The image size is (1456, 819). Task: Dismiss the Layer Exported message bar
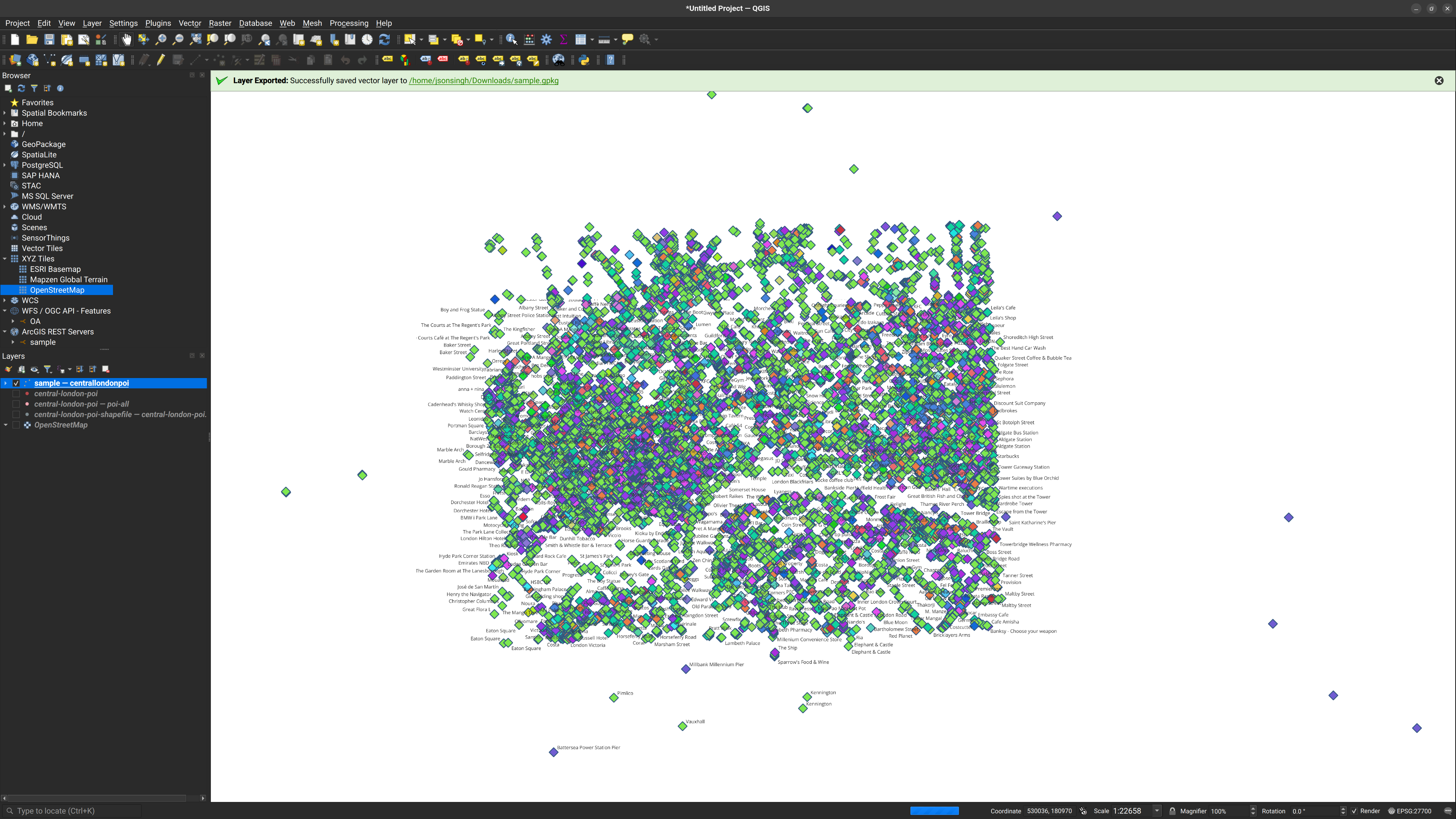(x=1439, y=81)
